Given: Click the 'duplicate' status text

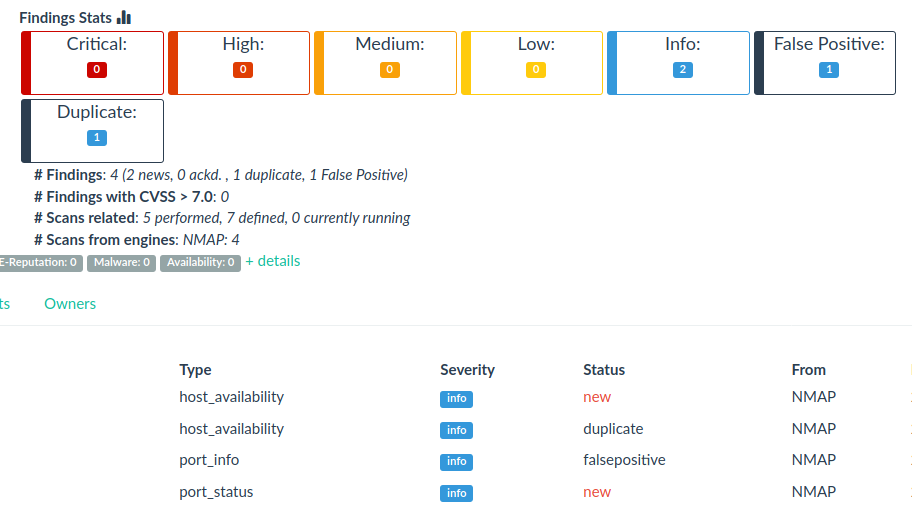Looking at the screenshot, I should coord(613,429).
